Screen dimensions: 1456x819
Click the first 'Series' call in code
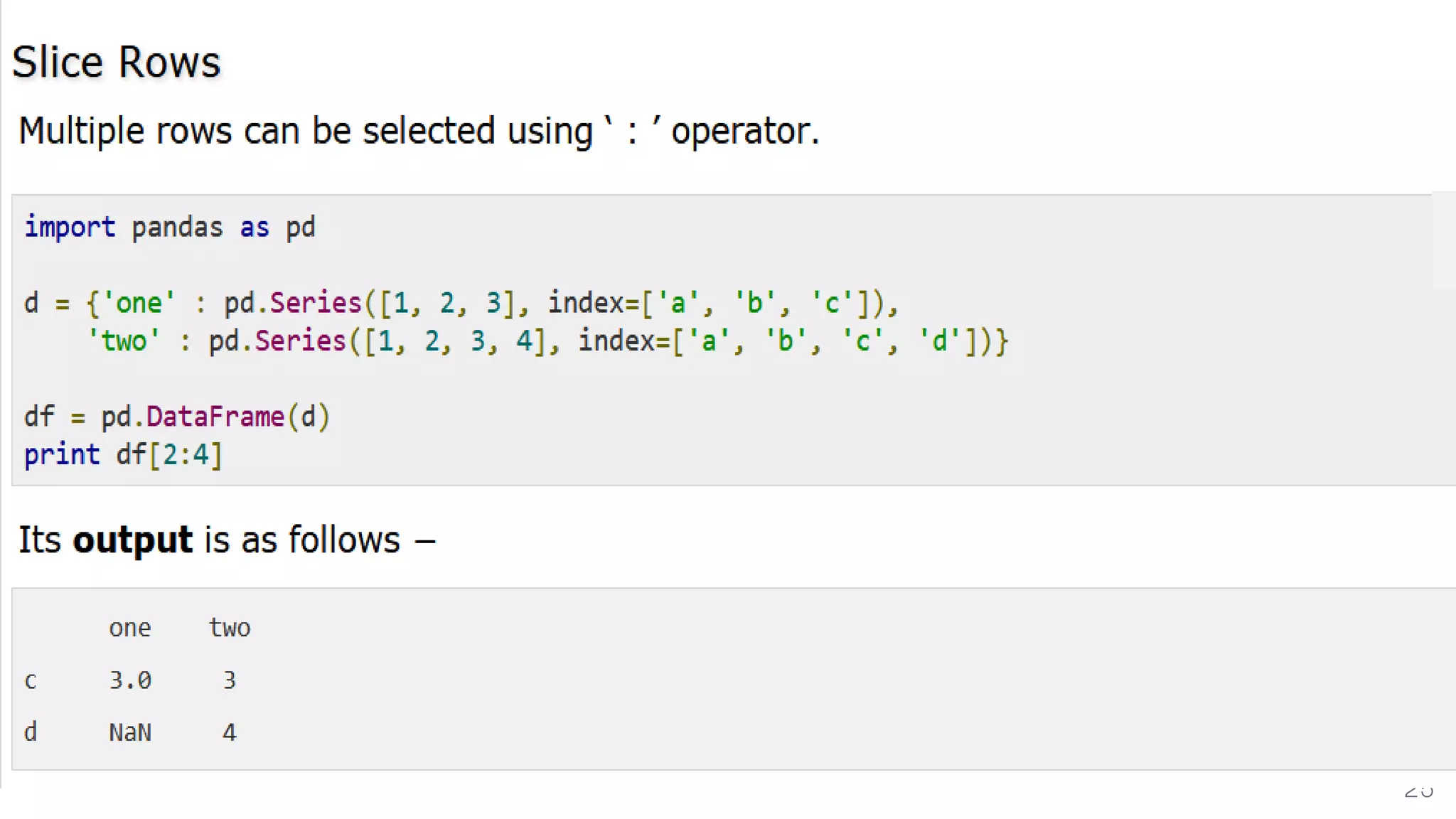tap(316, 304)
